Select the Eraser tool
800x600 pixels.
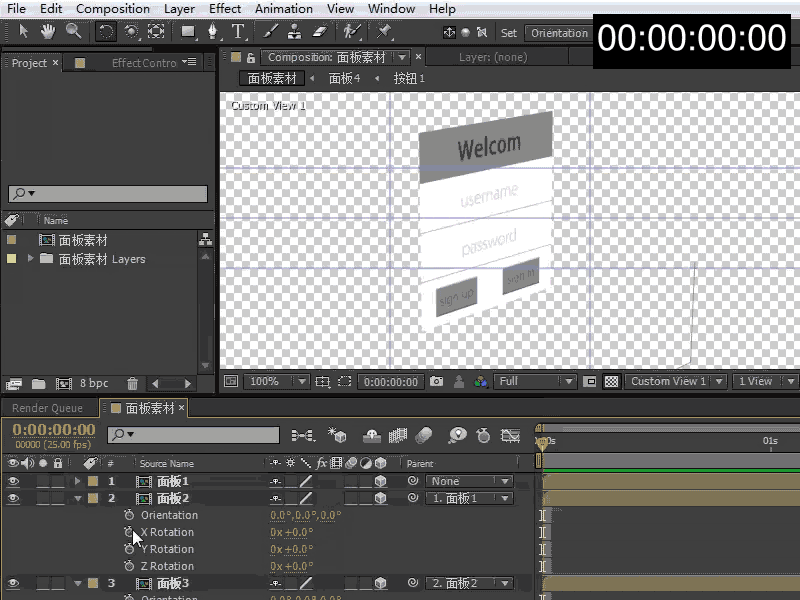click(x=319, y=32)
